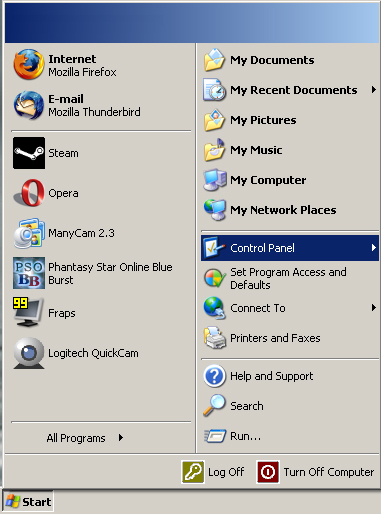Screen dimensions: 381x514
Task: Select the My Music entry text
Action: (x=256, y=150)
